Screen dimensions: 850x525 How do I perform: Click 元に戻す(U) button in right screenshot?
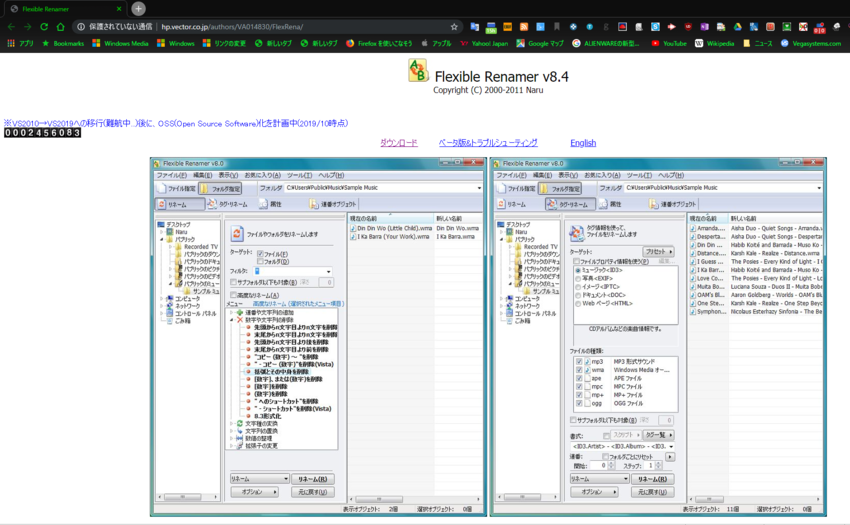[653, 492]
